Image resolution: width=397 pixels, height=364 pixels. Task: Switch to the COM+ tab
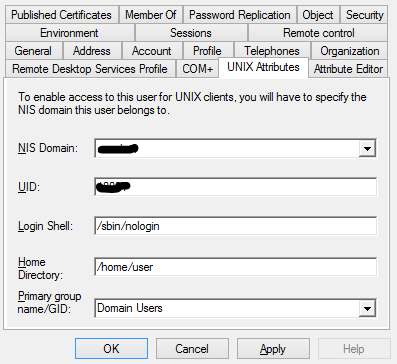click(x=198, y=69)
